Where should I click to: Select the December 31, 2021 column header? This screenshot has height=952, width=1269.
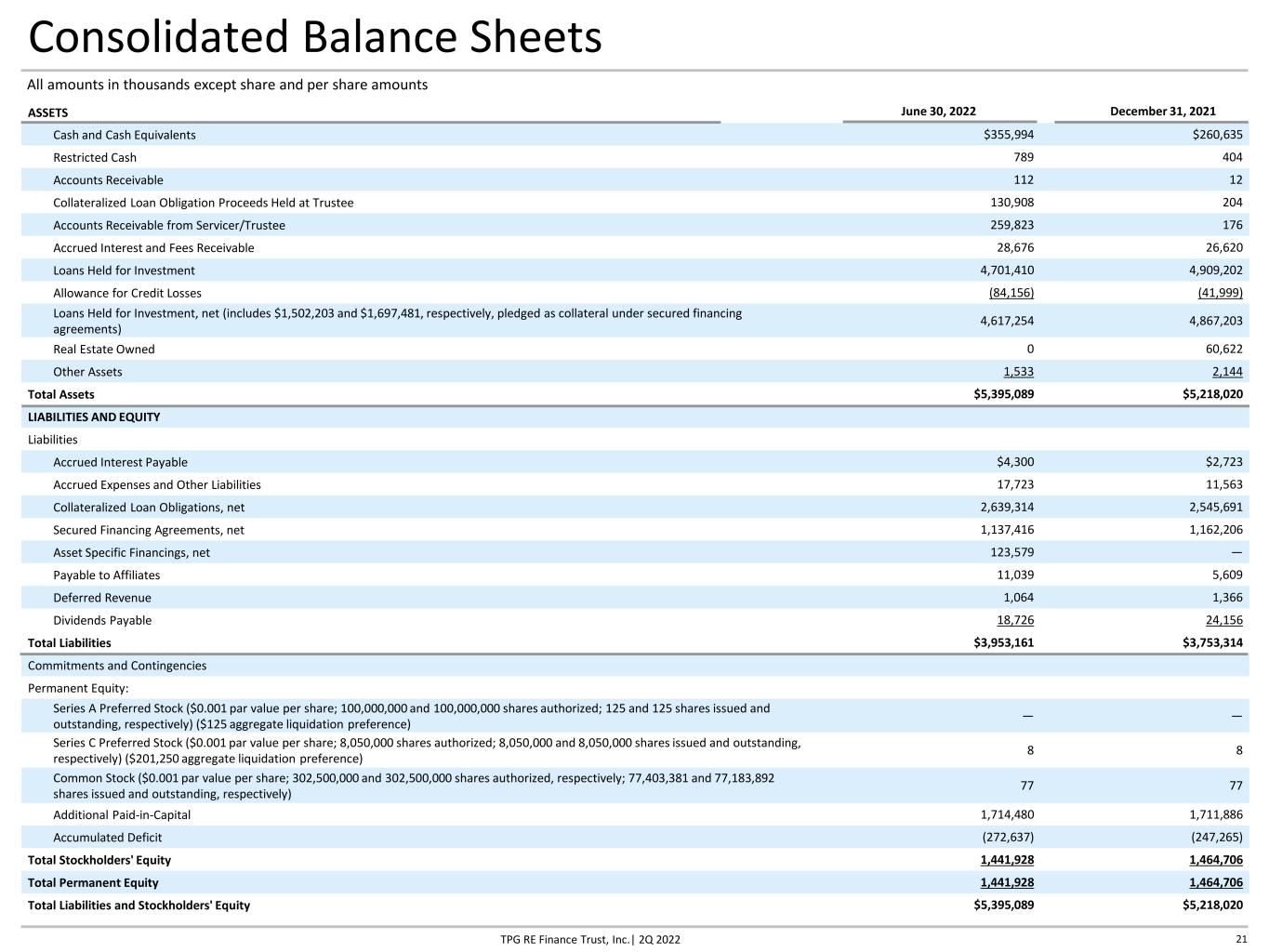coord(1162,112)
